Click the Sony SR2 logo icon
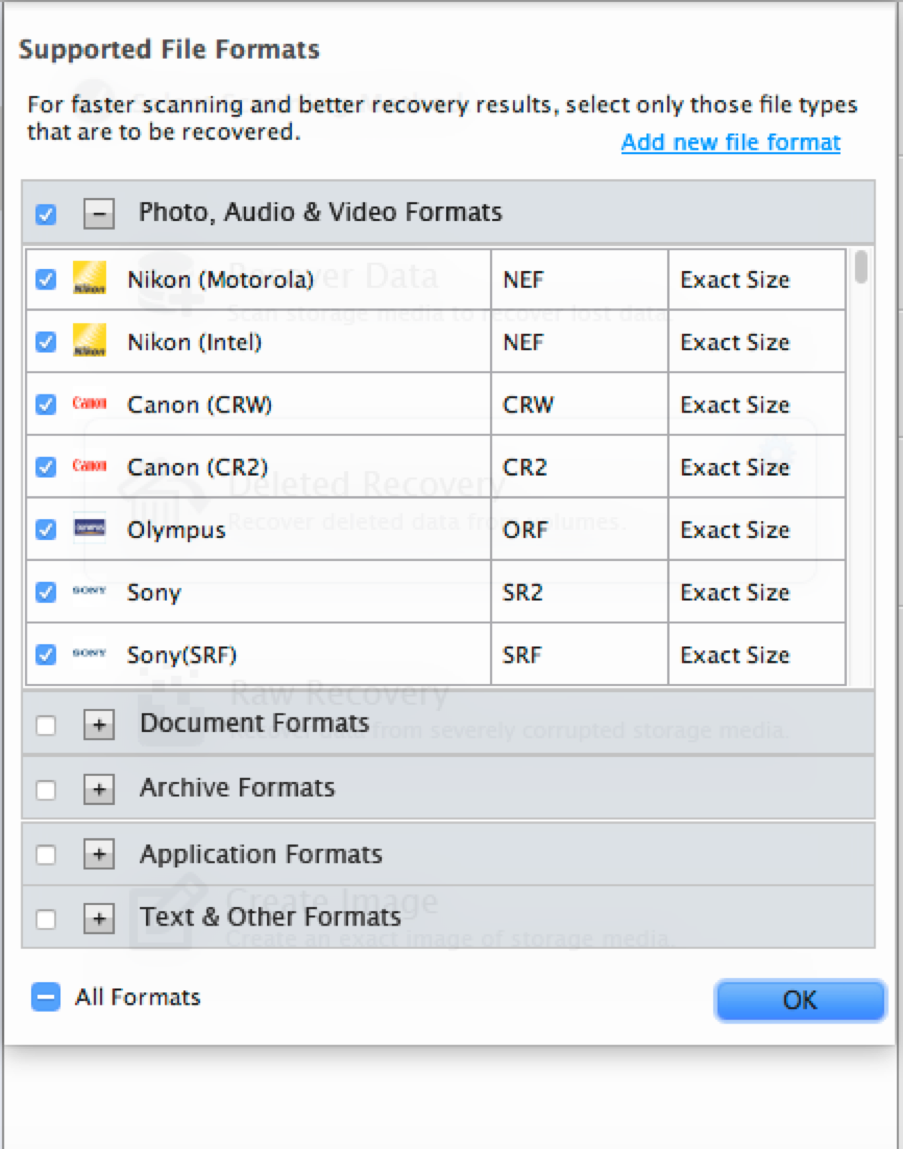The height and width of the screenshot is (1149, 903). [89, 590]
